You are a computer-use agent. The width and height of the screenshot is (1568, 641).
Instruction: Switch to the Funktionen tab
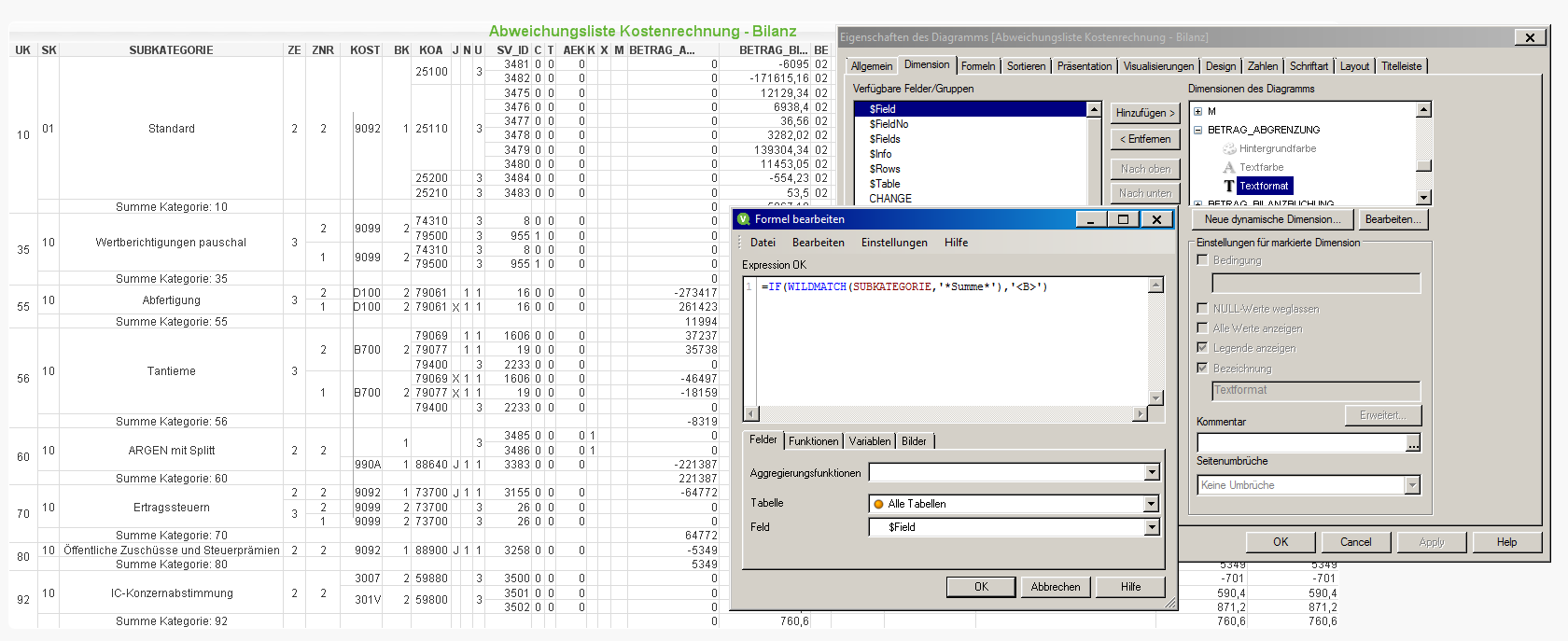point(813,441)
